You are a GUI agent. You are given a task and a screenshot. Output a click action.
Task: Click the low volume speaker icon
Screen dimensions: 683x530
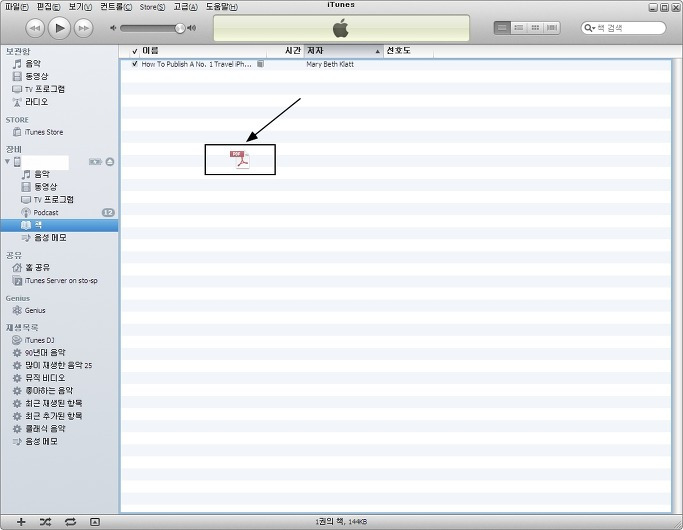click(x=113, y=28)
